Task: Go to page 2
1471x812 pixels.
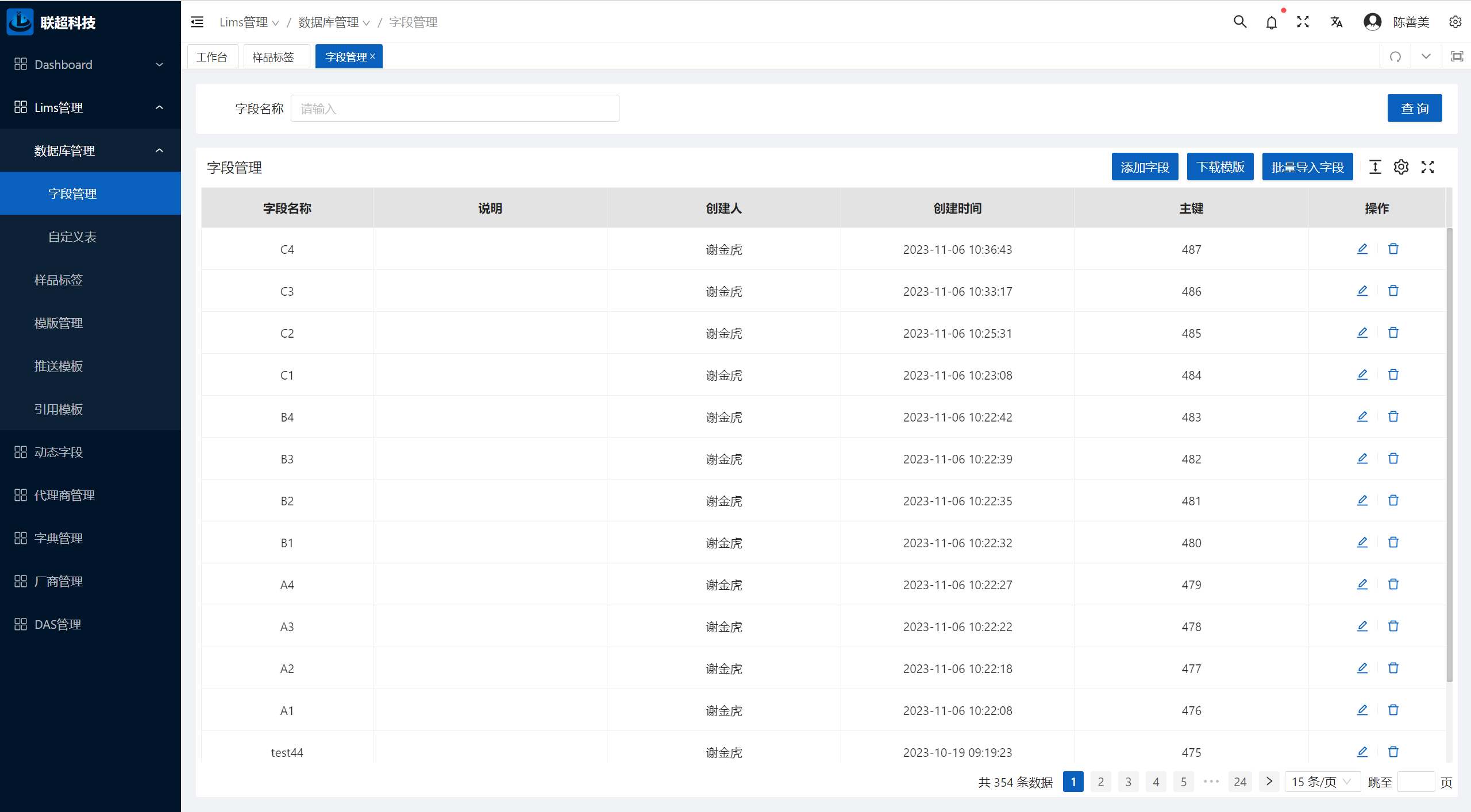Action: point(1101,782)
